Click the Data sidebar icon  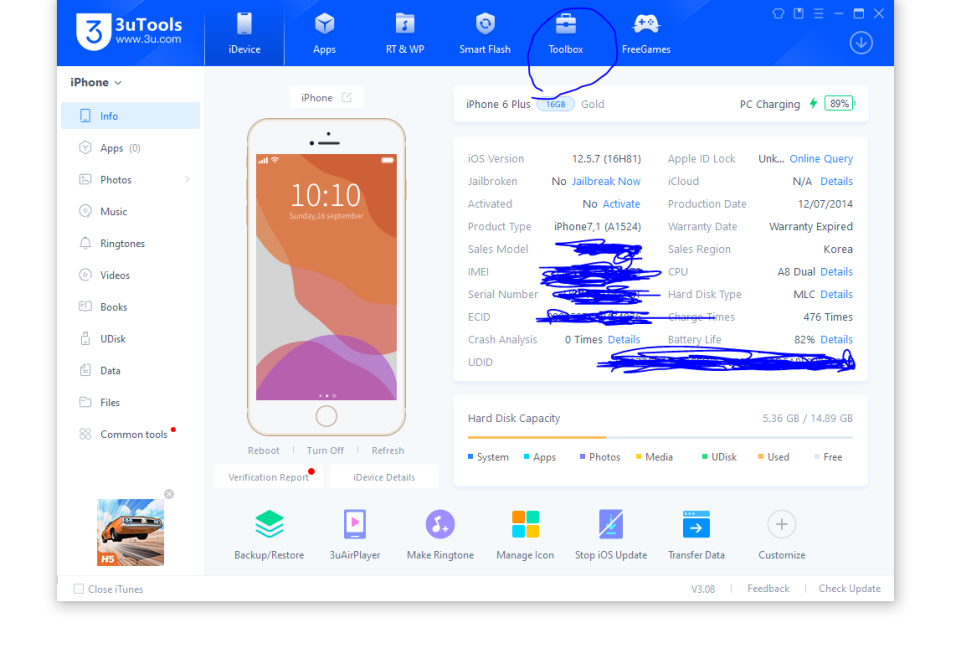85,370
